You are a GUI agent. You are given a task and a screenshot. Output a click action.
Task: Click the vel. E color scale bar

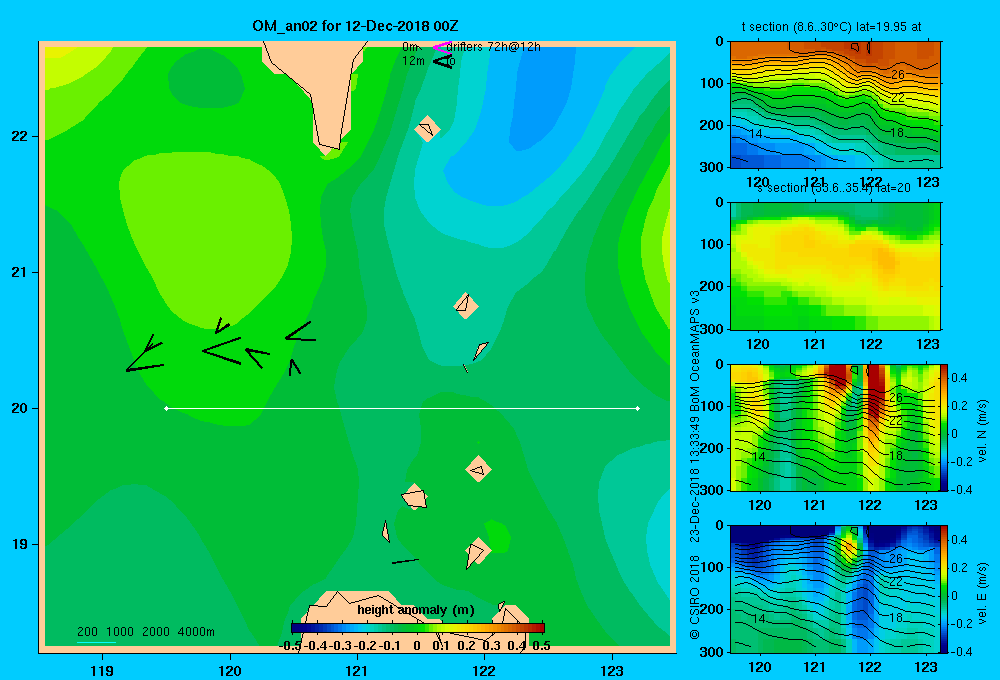(x=945, y=589)
